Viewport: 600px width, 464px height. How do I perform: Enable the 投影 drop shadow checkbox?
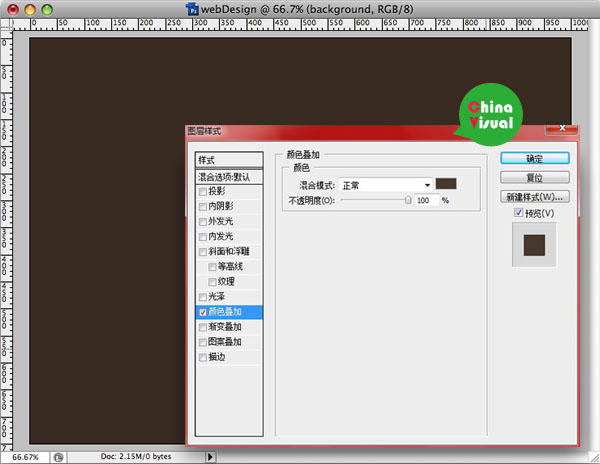coord(203,191)
